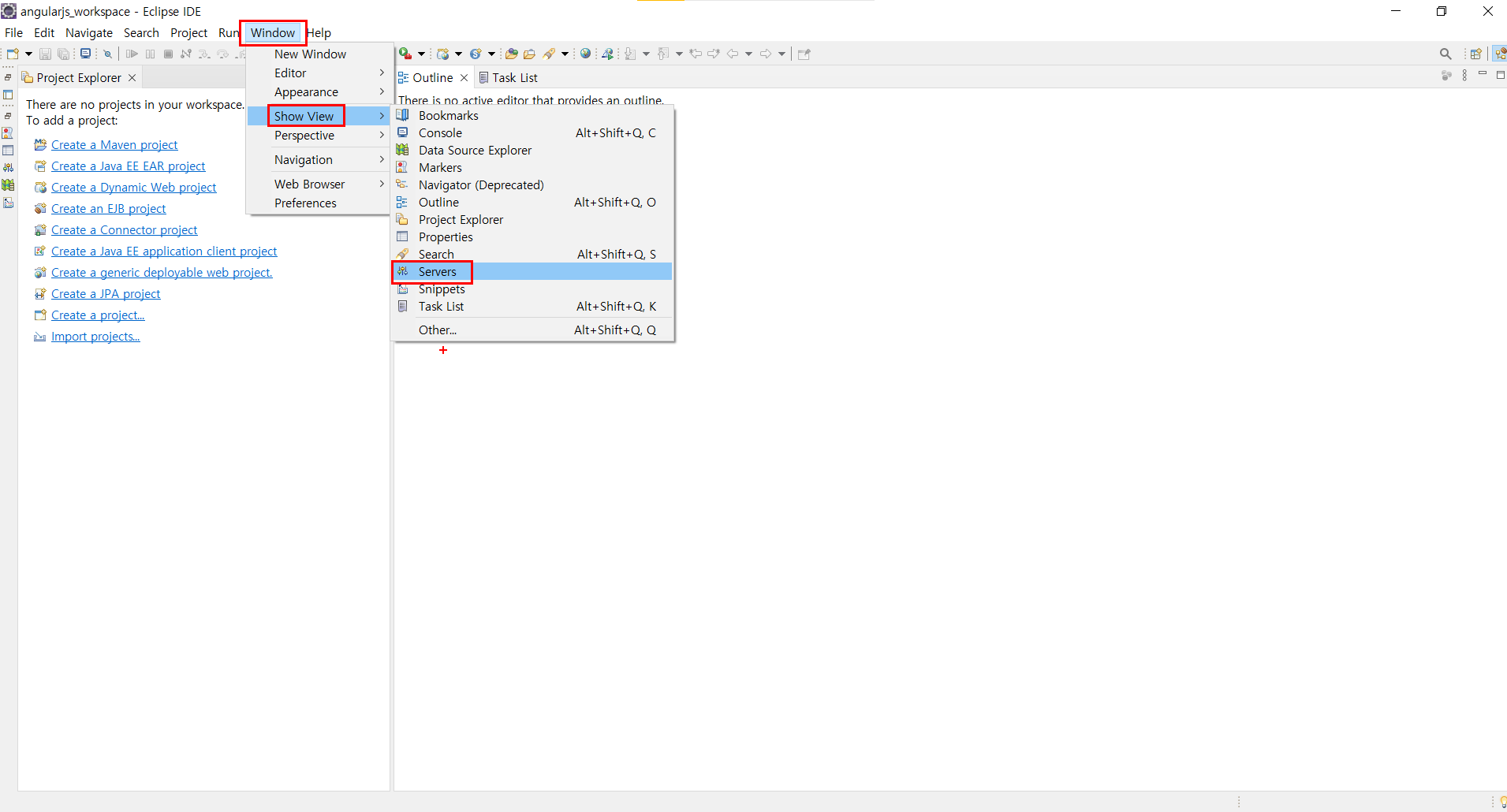Open a Terminal from the toolbar
Image resolution: width=1507 pixels, height=812 pixels.
(85, 54)
